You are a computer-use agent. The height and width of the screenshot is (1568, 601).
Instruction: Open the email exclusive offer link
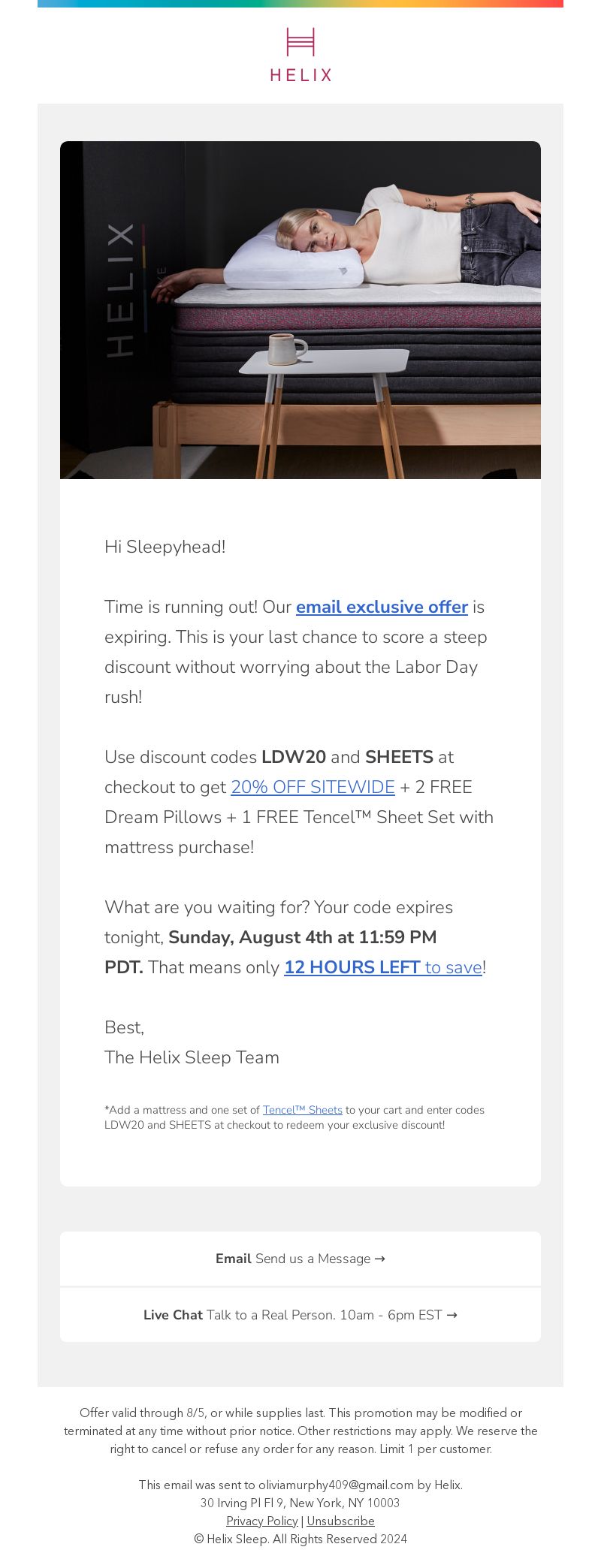[382, 607]
